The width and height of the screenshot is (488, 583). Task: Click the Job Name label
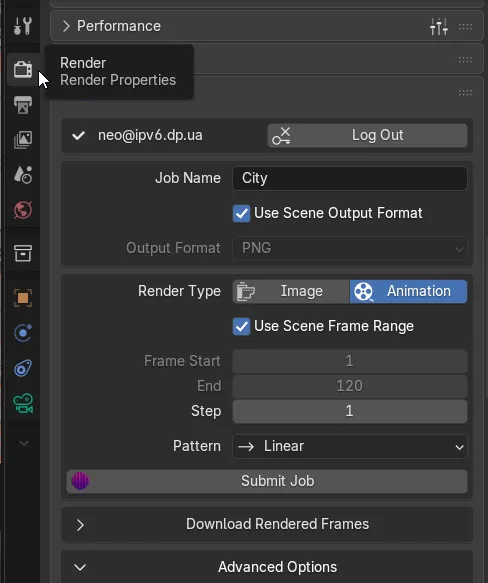[x=188, y=178]
